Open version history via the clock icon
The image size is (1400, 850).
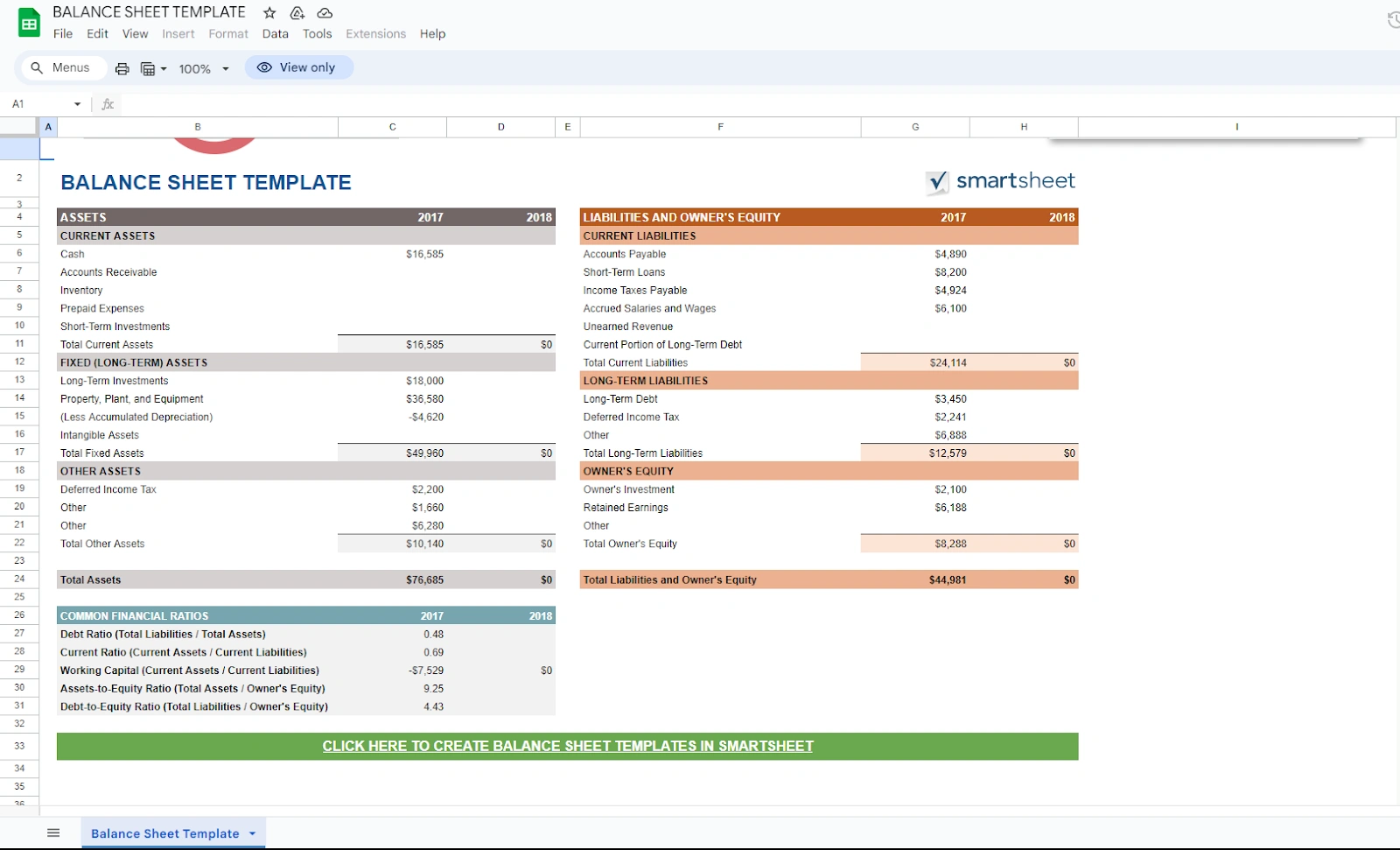click(x=1391, y=18)
